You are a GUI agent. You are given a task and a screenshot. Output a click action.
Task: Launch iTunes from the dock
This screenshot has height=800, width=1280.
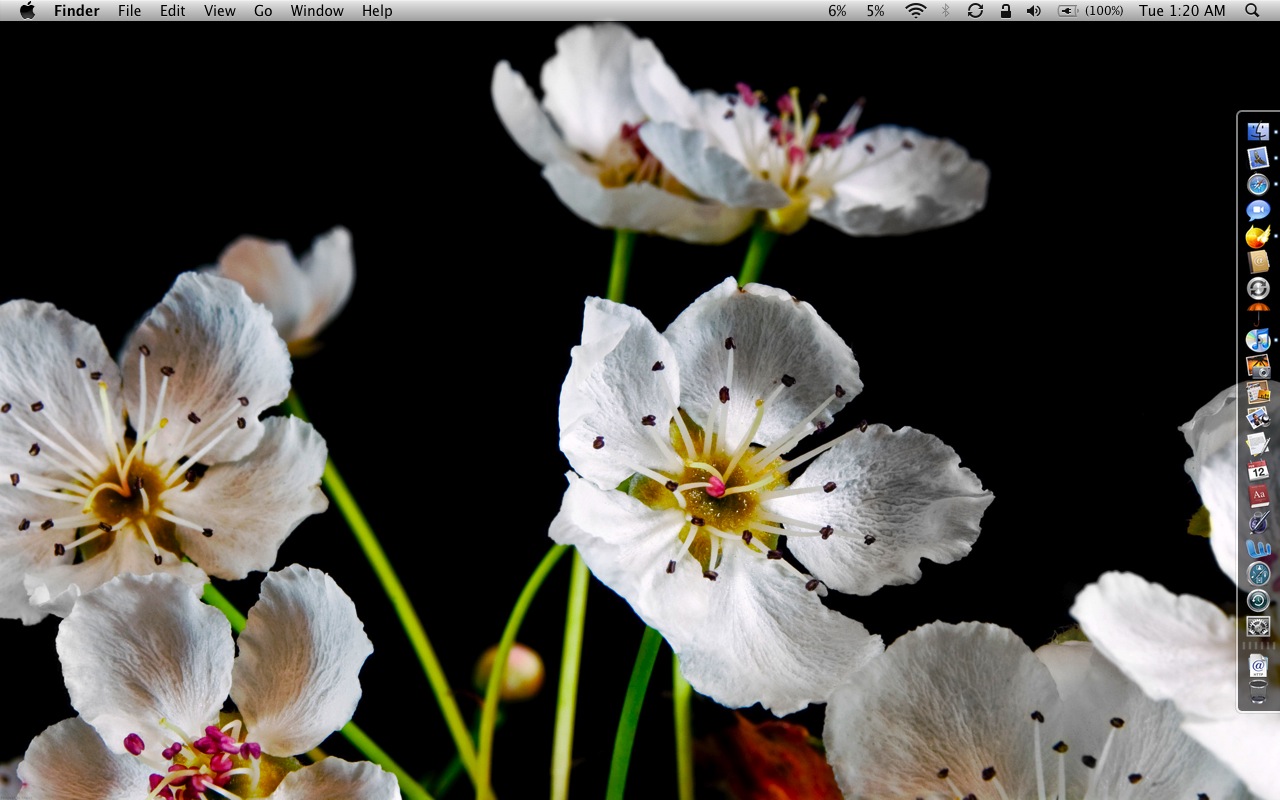(1258, 340)
